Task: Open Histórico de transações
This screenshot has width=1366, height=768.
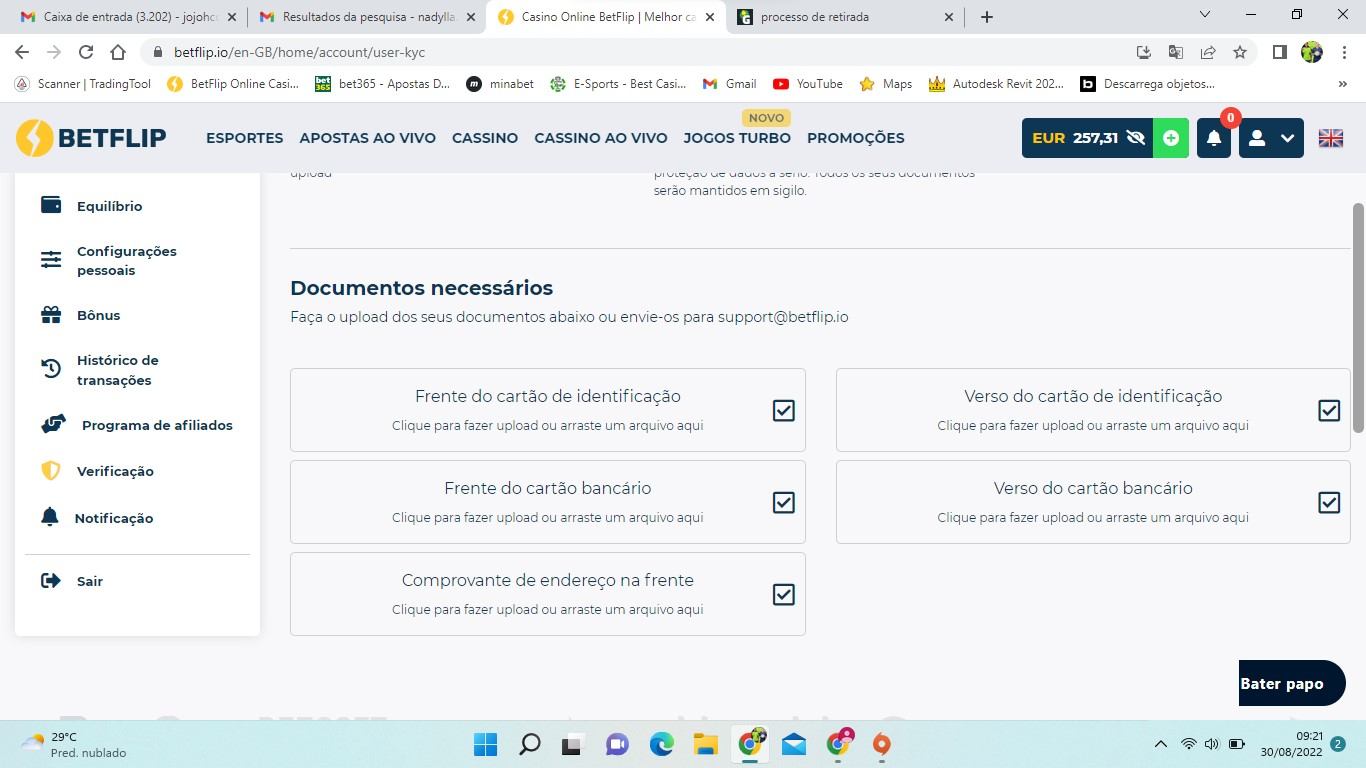Action: (117, 369)
